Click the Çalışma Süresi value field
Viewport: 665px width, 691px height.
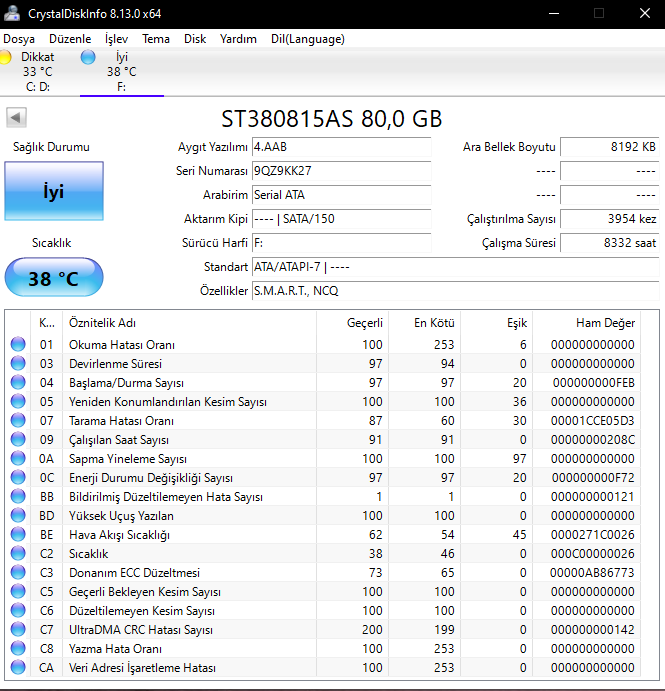click(609, 243)
